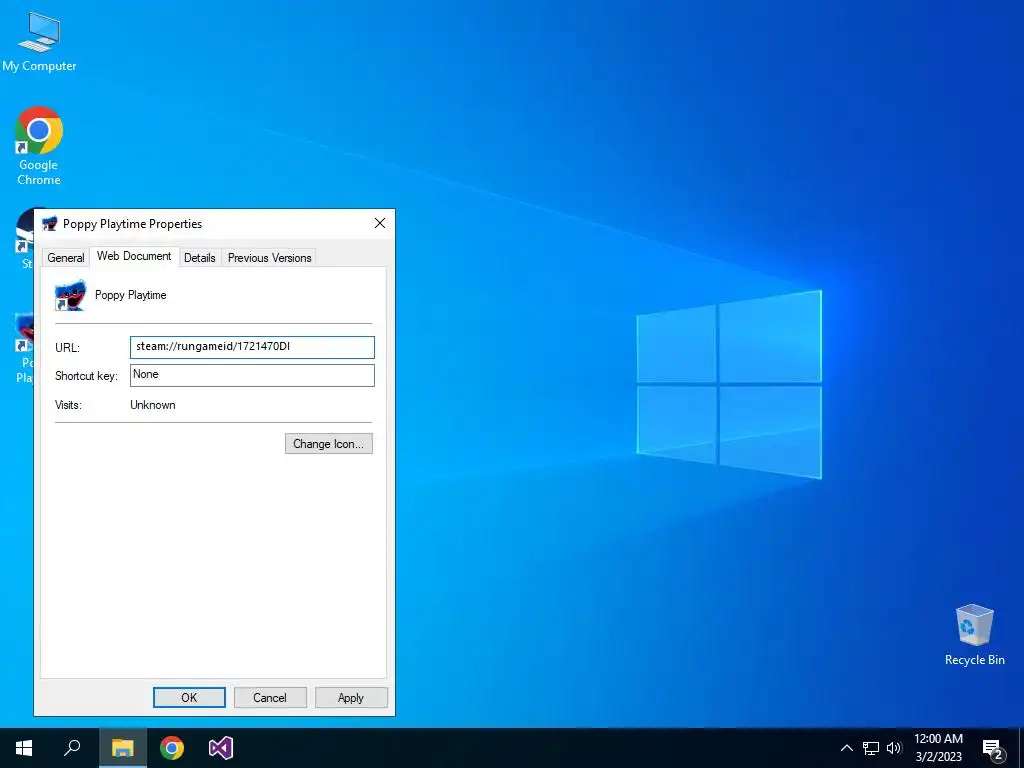Confirm the dialog with OK
The height and width of the screenshot is (768, 1024).
[189, 697]
